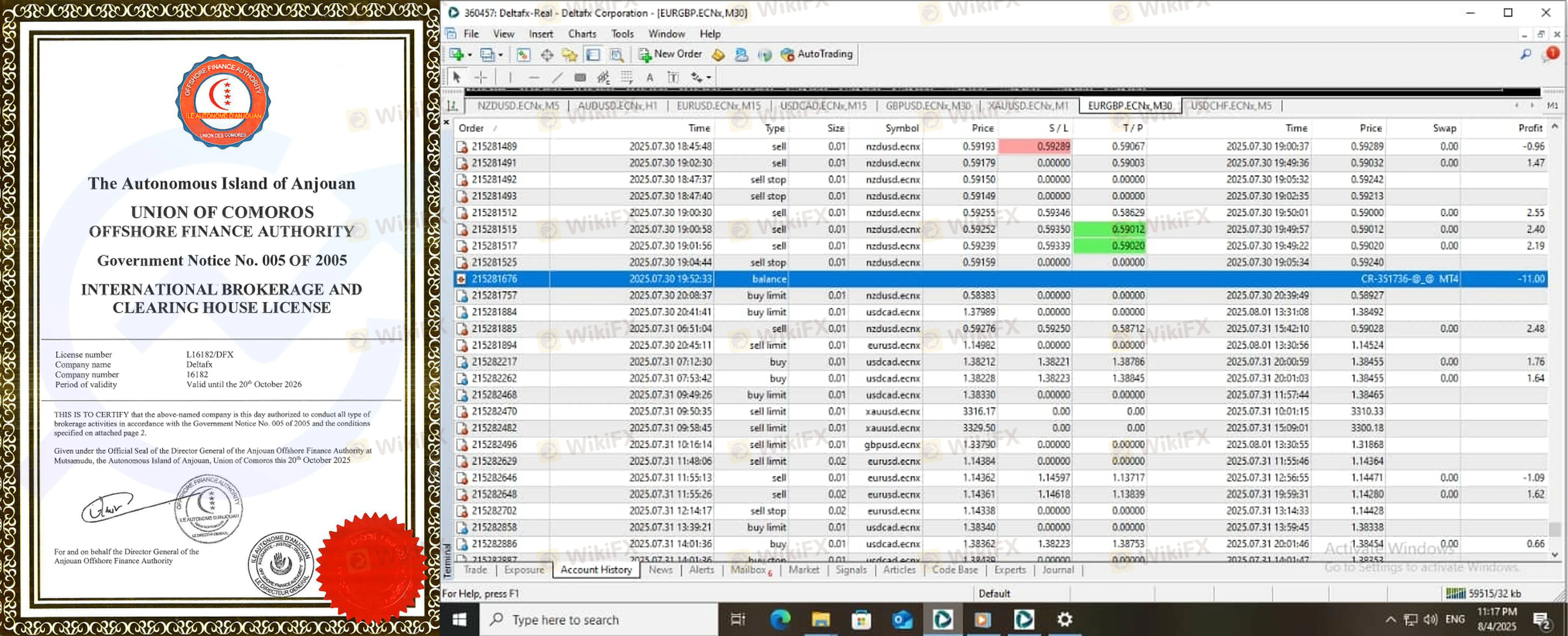Open the Data Window crosshair icon
Image resolution: width=1568 pixels, height=636 pixels.
tap(547, 55)
